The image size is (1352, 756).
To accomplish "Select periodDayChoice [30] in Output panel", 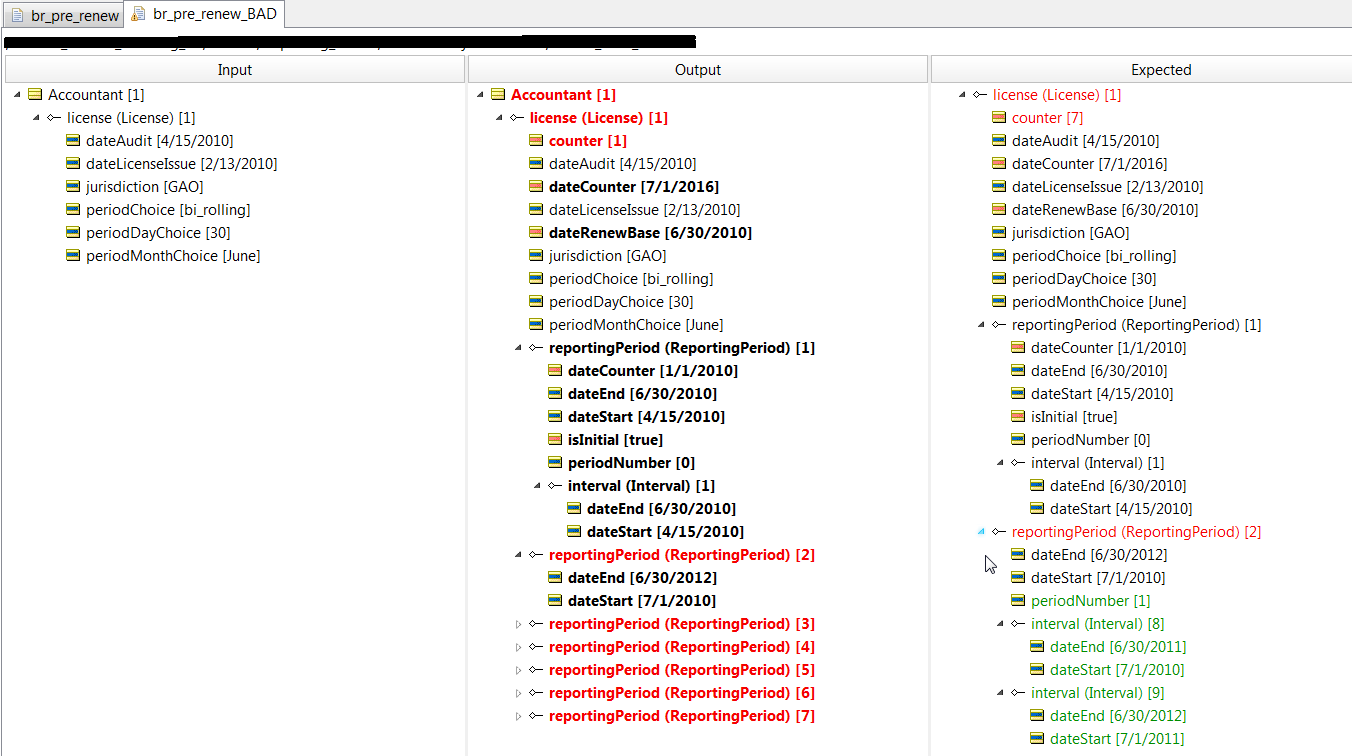I will coord(621,302).
